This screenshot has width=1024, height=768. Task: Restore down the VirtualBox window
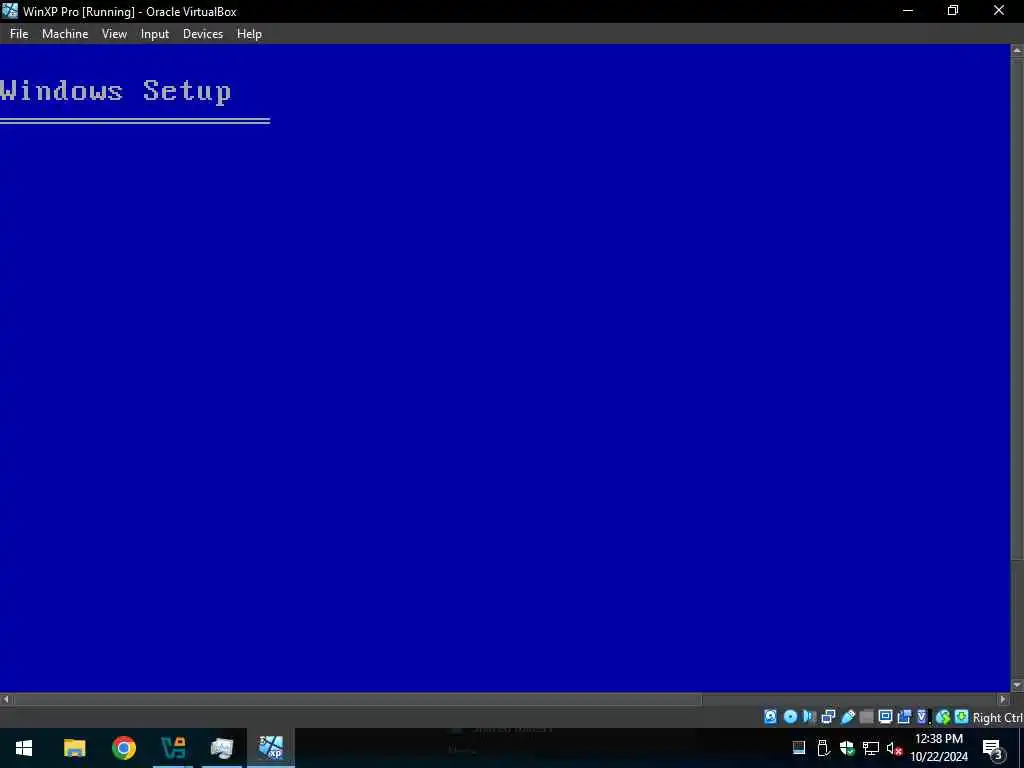953,11
